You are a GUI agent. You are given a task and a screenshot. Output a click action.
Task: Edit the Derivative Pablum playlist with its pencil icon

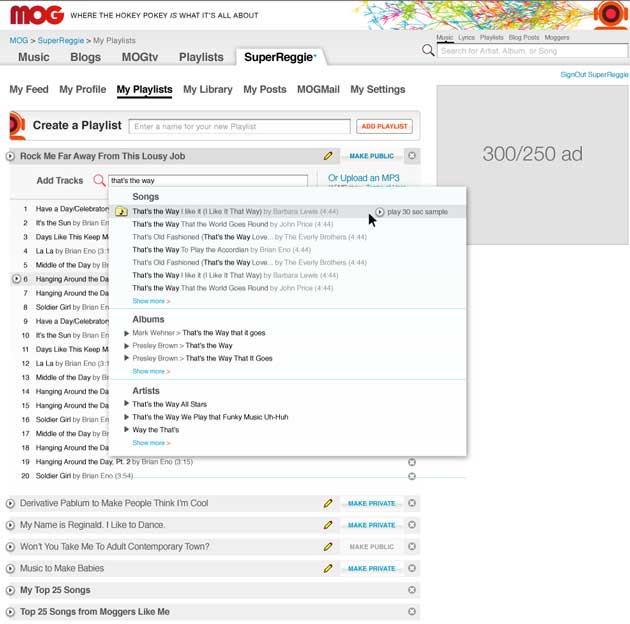pos(328,503)
